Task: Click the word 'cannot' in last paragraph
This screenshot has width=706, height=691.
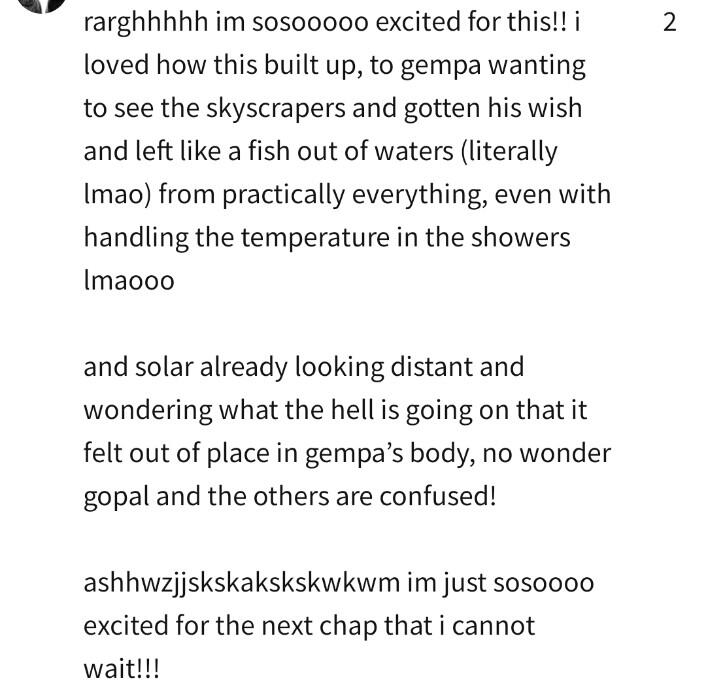Action: (x=493, y=626)
